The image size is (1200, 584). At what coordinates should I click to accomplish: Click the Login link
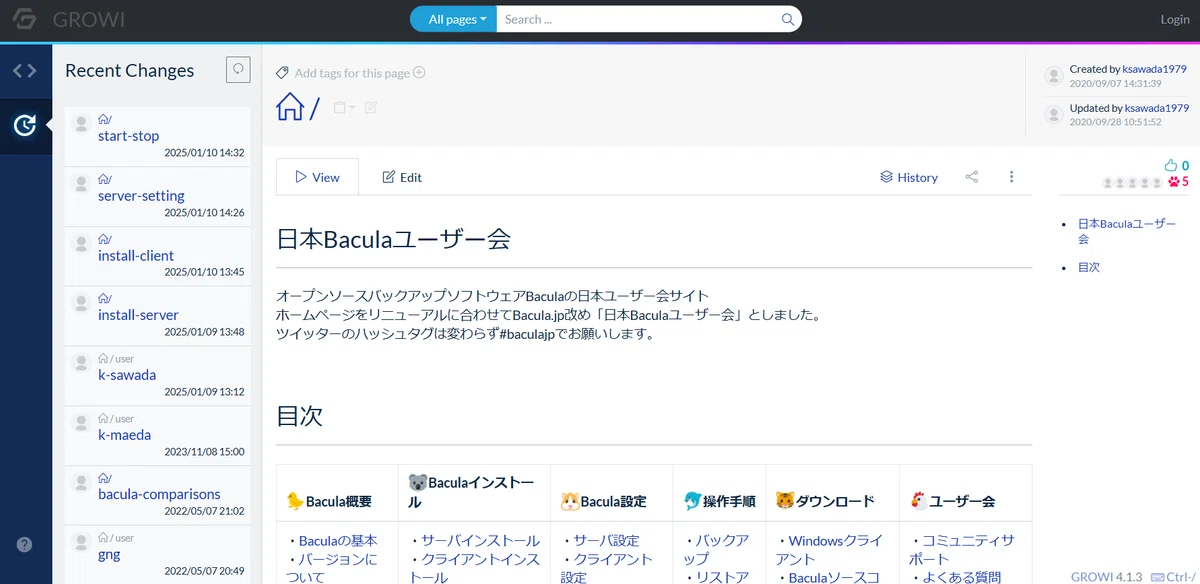tap(1175, 19)
